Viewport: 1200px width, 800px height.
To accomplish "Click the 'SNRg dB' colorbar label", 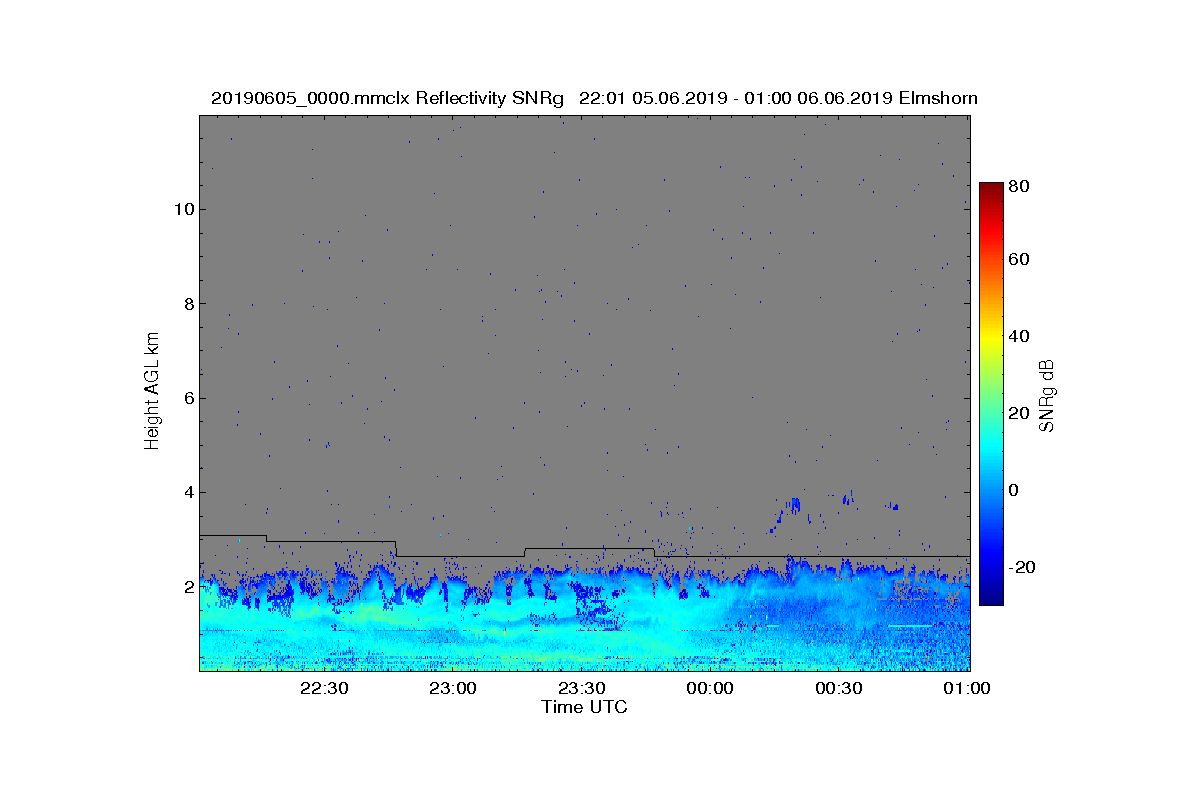I will pyautogui.click(x=1047, y=395).
